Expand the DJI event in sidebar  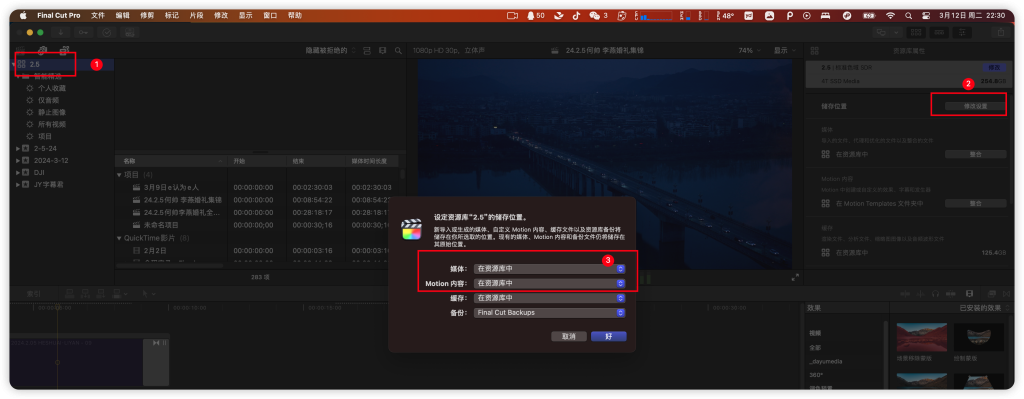[x=18, y=172]
